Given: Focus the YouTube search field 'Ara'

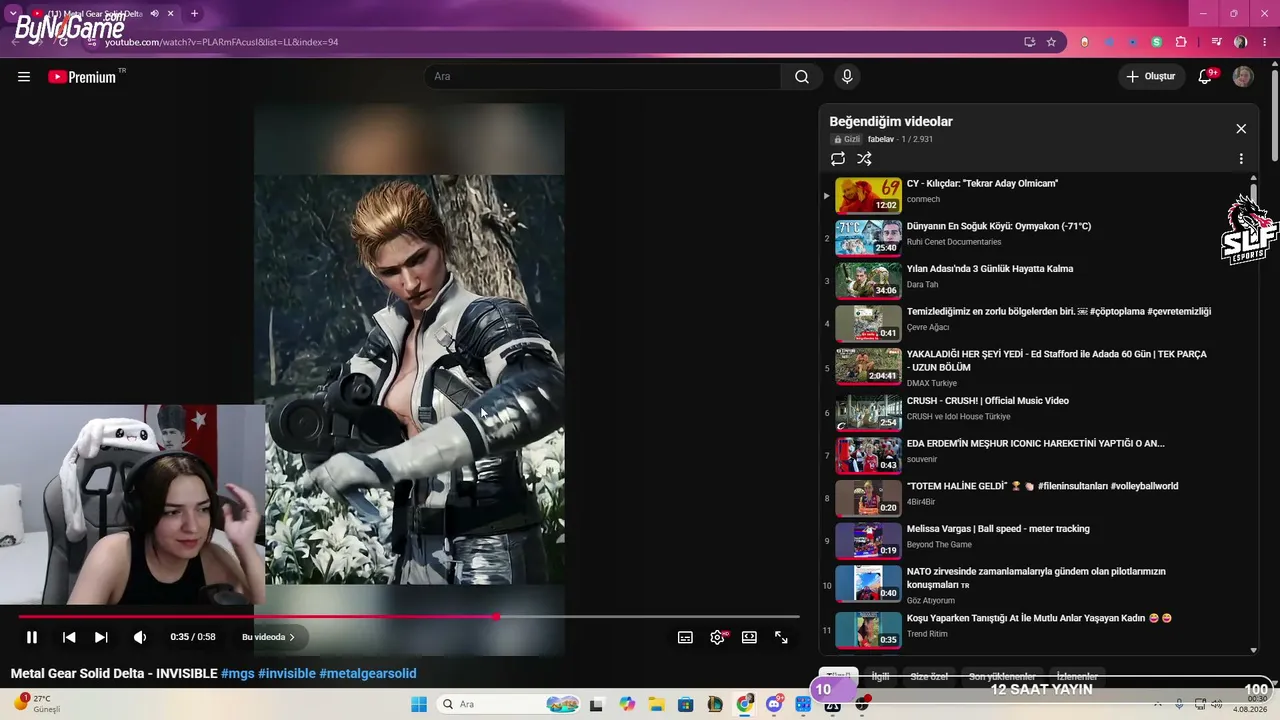Looking at the screenshot, I should click(603, 77).
